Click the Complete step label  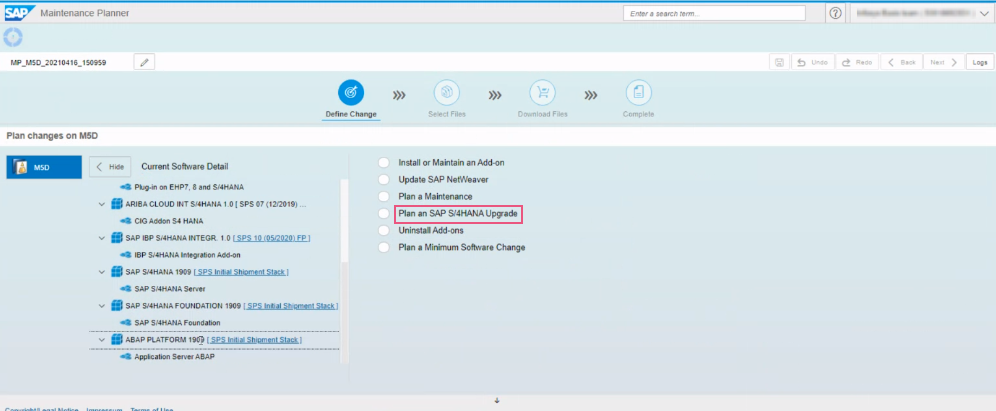click(x=638, y=114)
